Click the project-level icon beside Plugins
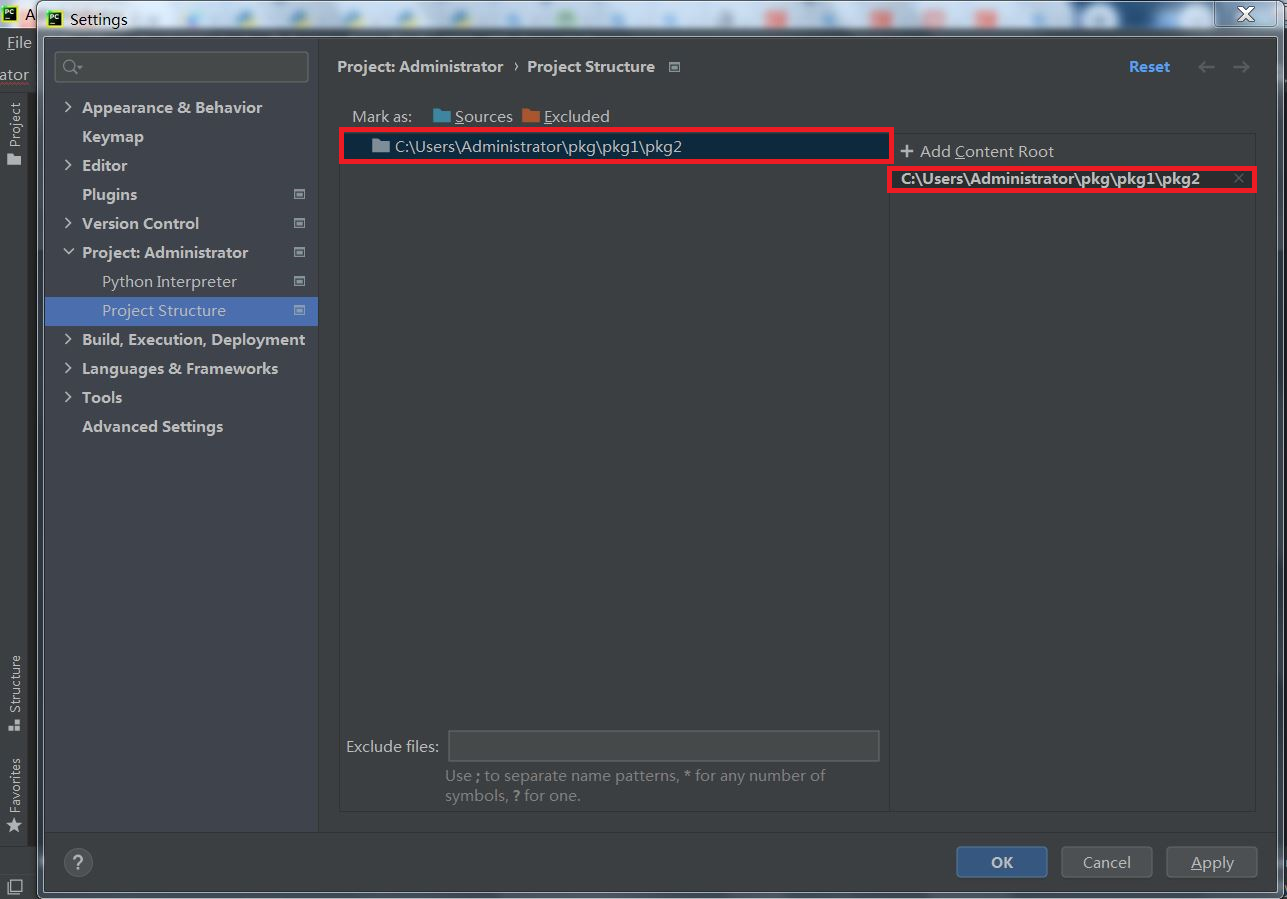This screenshot has width=1287, height=899. 299,194
